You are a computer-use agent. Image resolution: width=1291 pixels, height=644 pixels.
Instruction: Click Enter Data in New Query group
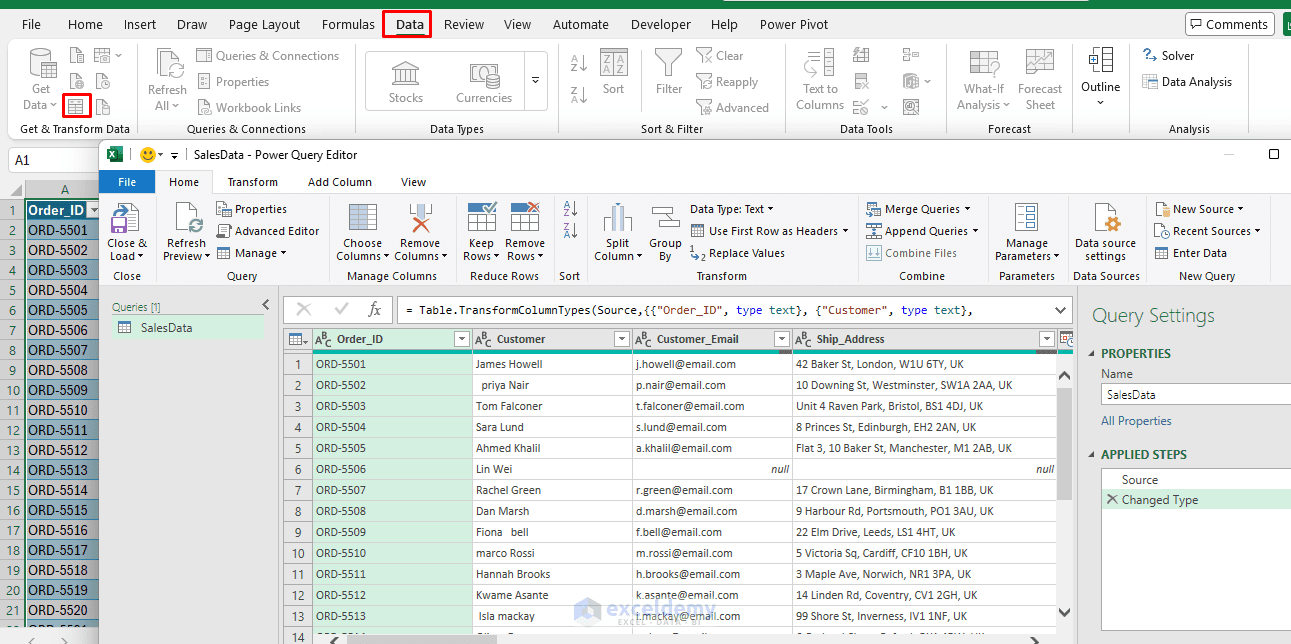pyautogui.click(x=1191, y=253)
